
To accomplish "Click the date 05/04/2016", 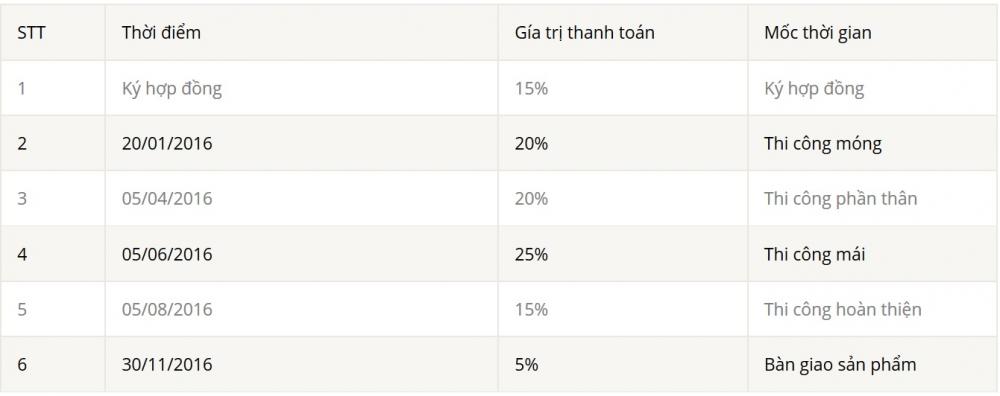I will point(167,199).
